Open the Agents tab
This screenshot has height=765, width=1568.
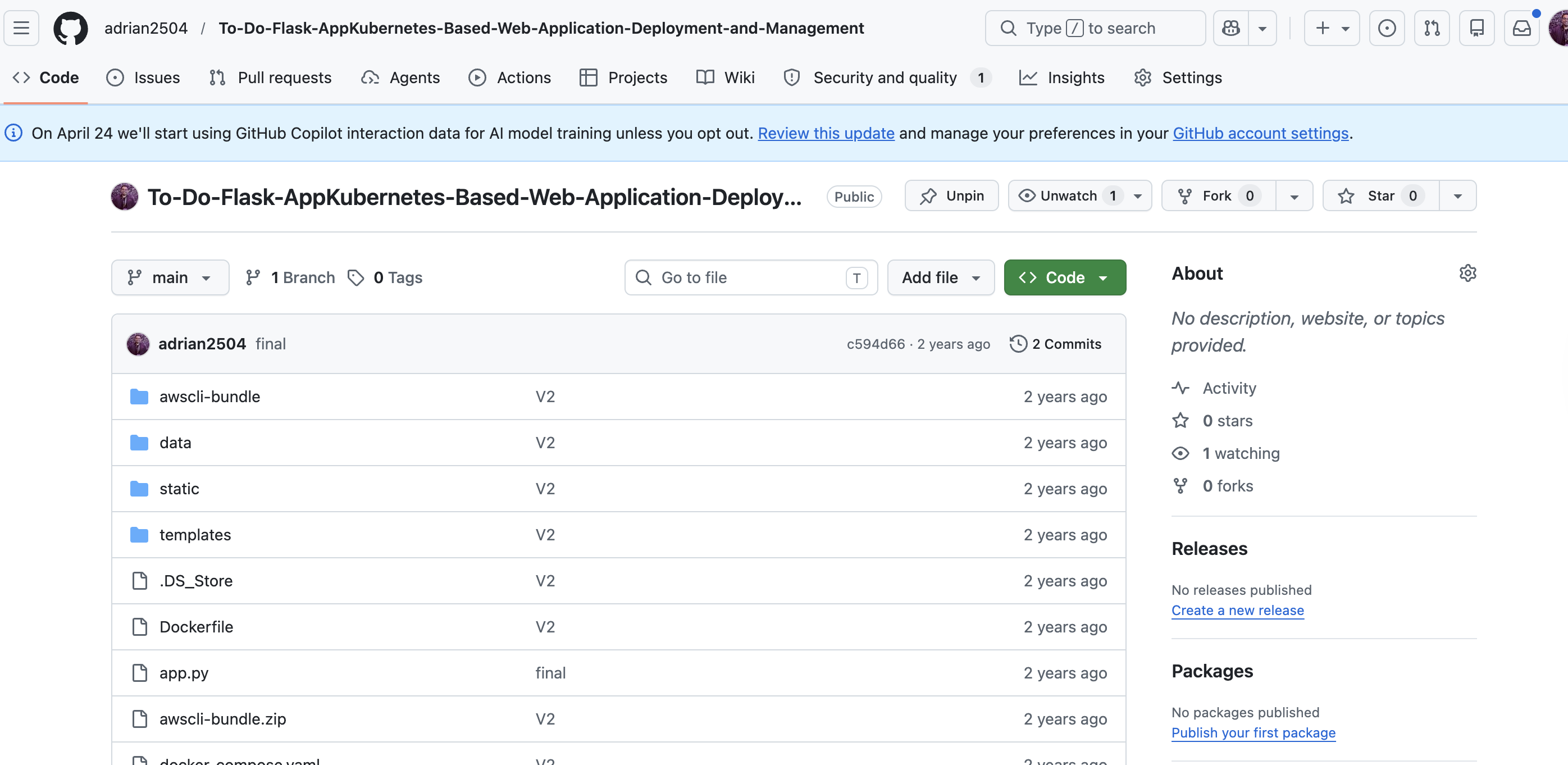pyautogui.click(x=400, y=78)
